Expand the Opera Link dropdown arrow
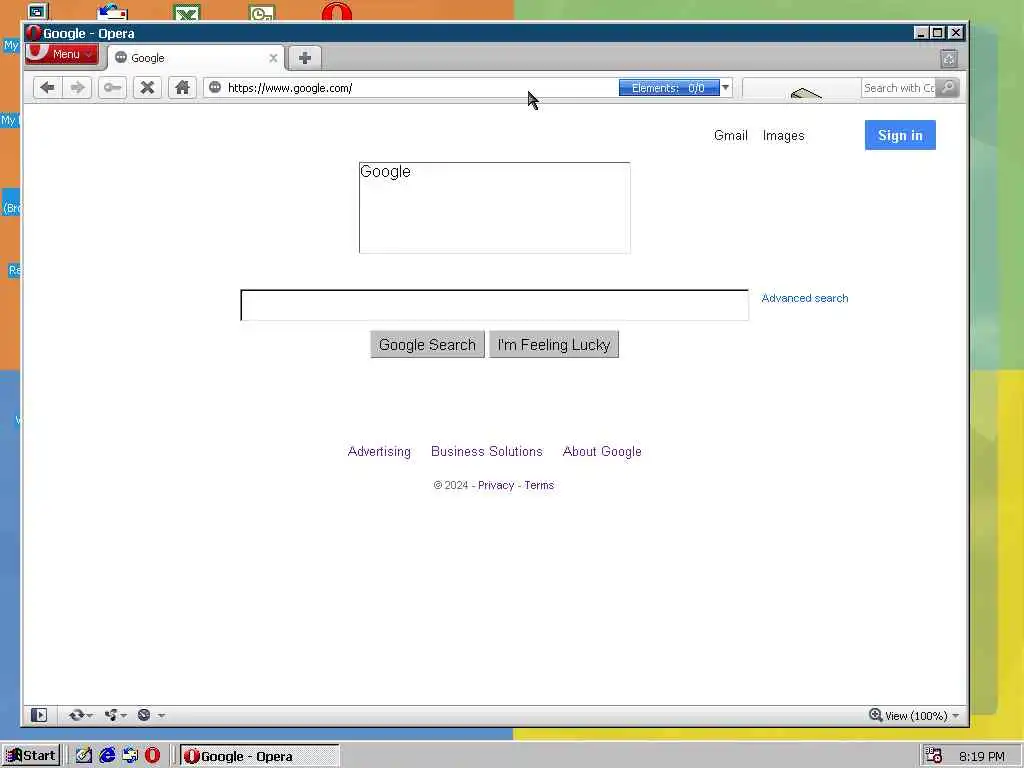1024x768 pixels. click(89, 716)
